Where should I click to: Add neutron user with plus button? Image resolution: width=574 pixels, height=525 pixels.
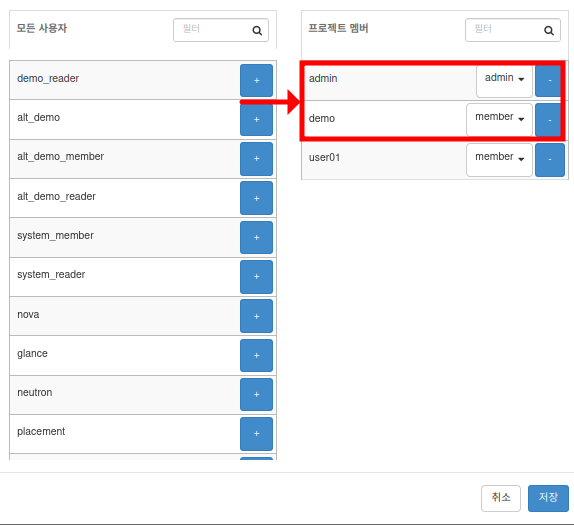[x=256, y=395]
